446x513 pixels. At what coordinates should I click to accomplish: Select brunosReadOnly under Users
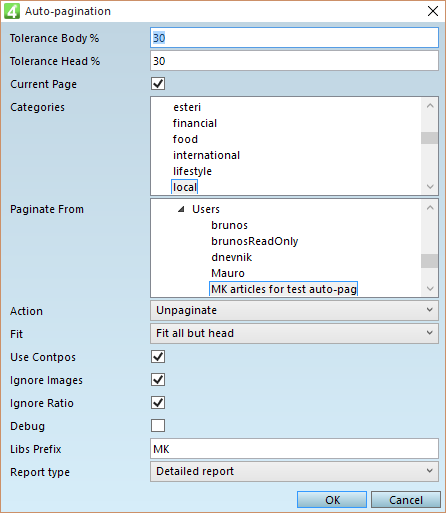coord(255,241)
